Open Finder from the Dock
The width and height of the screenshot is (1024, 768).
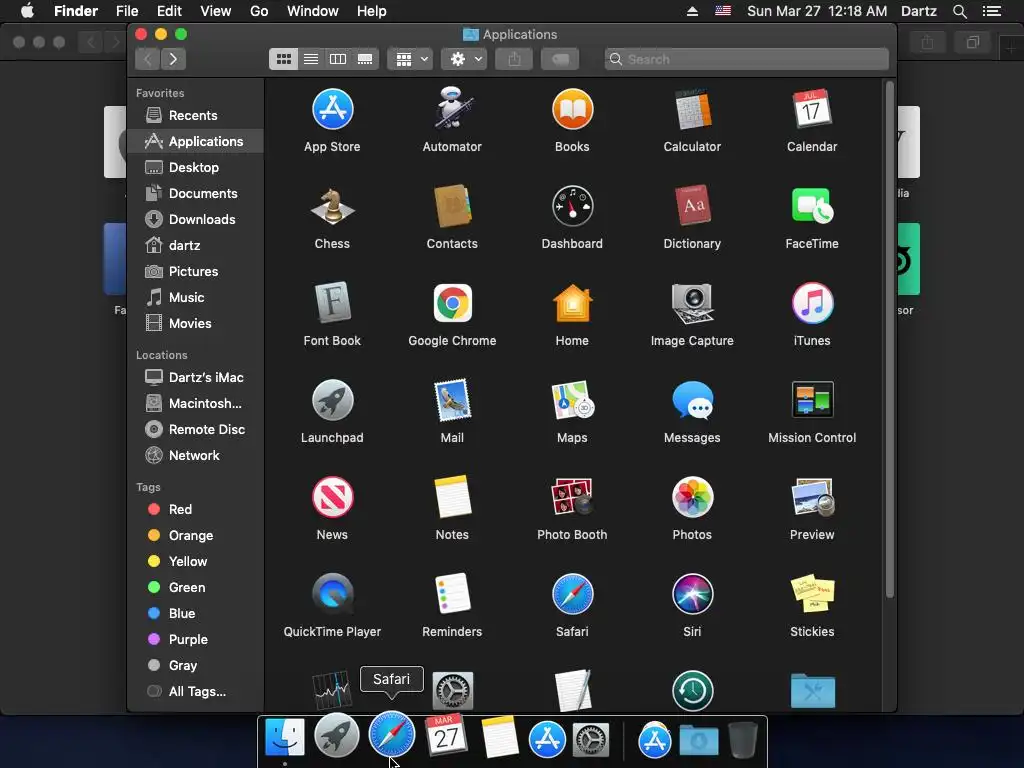(285, 737)
